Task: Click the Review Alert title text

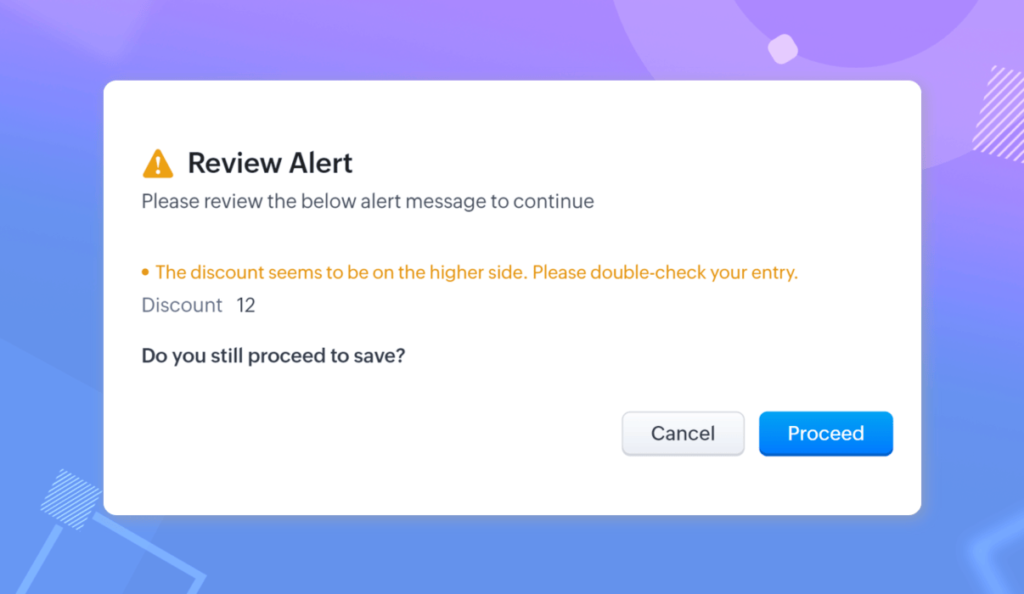Action: tap(269, 163)
